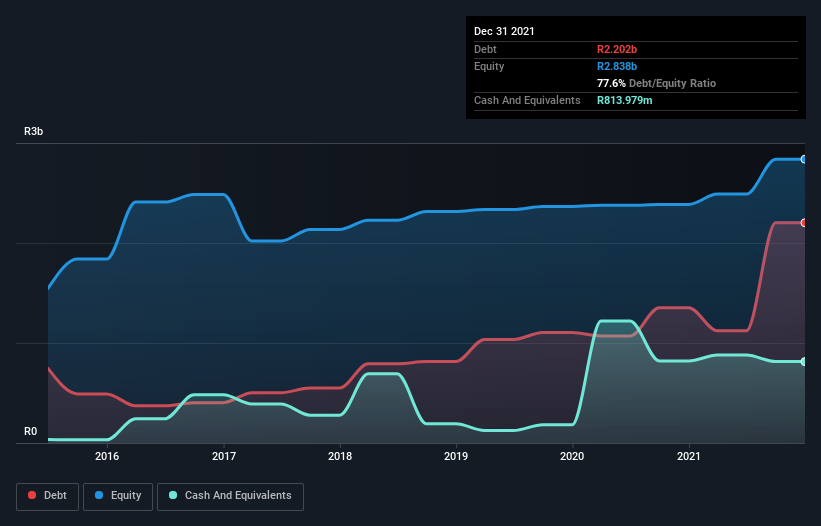
Task: Toggle Cash And Equivalents legend button
Action: coord(230,496)
